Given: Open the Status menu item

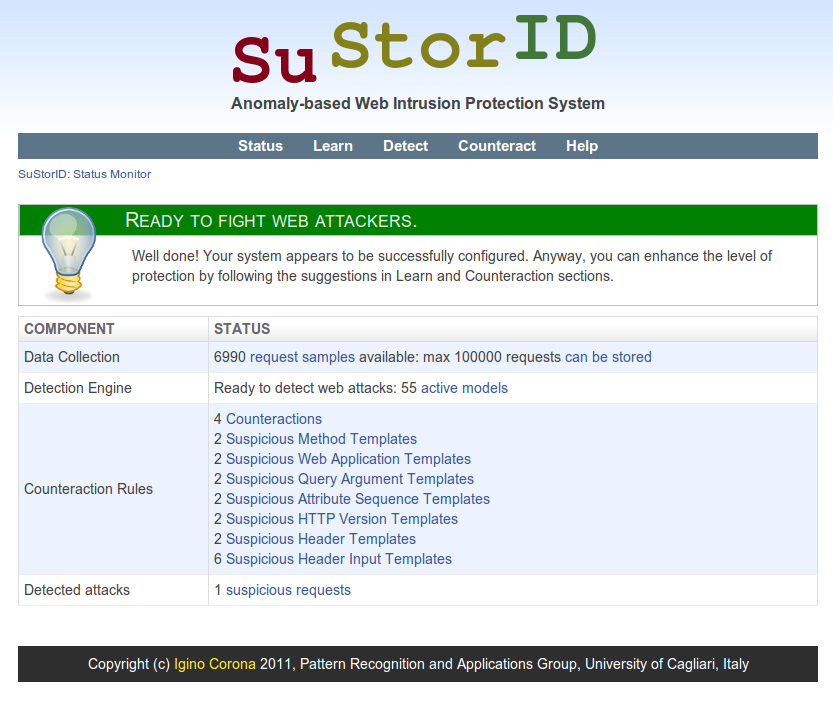Looking at the screenshot, I should [x=260, y=146].
